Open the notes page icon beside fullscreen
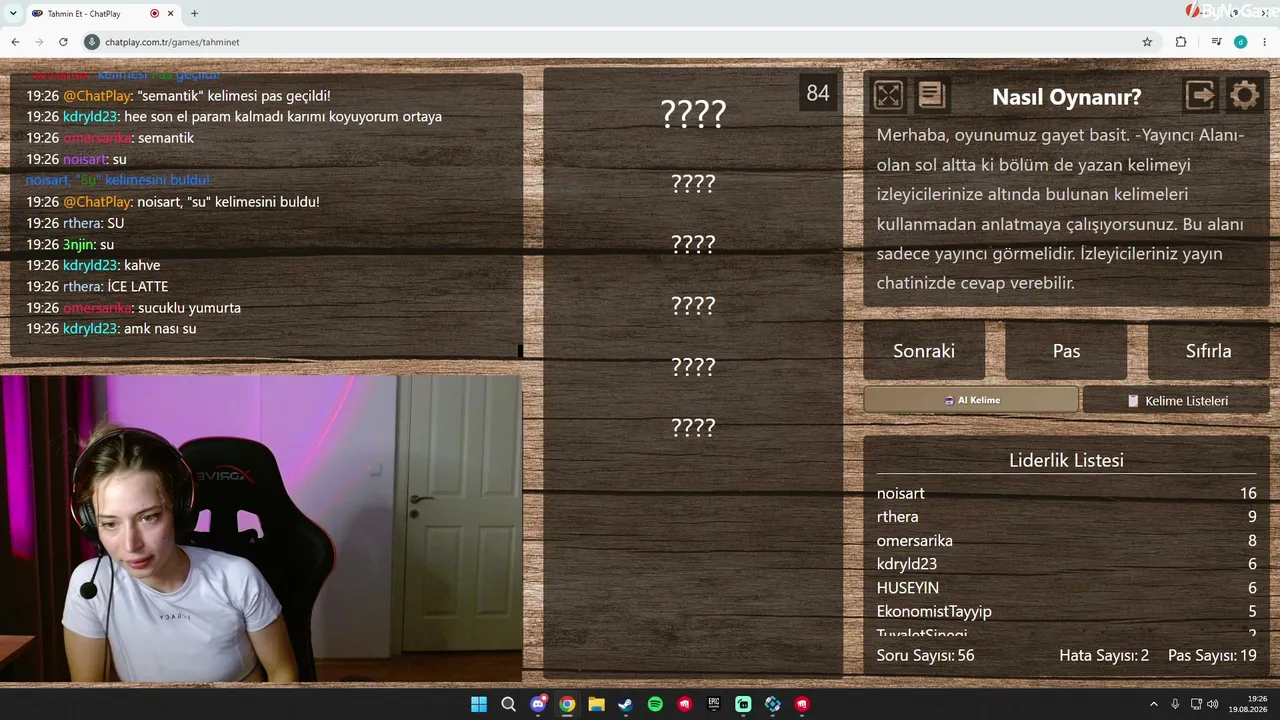This screenshot has width=1280, height=720. [x=931, y=95]
